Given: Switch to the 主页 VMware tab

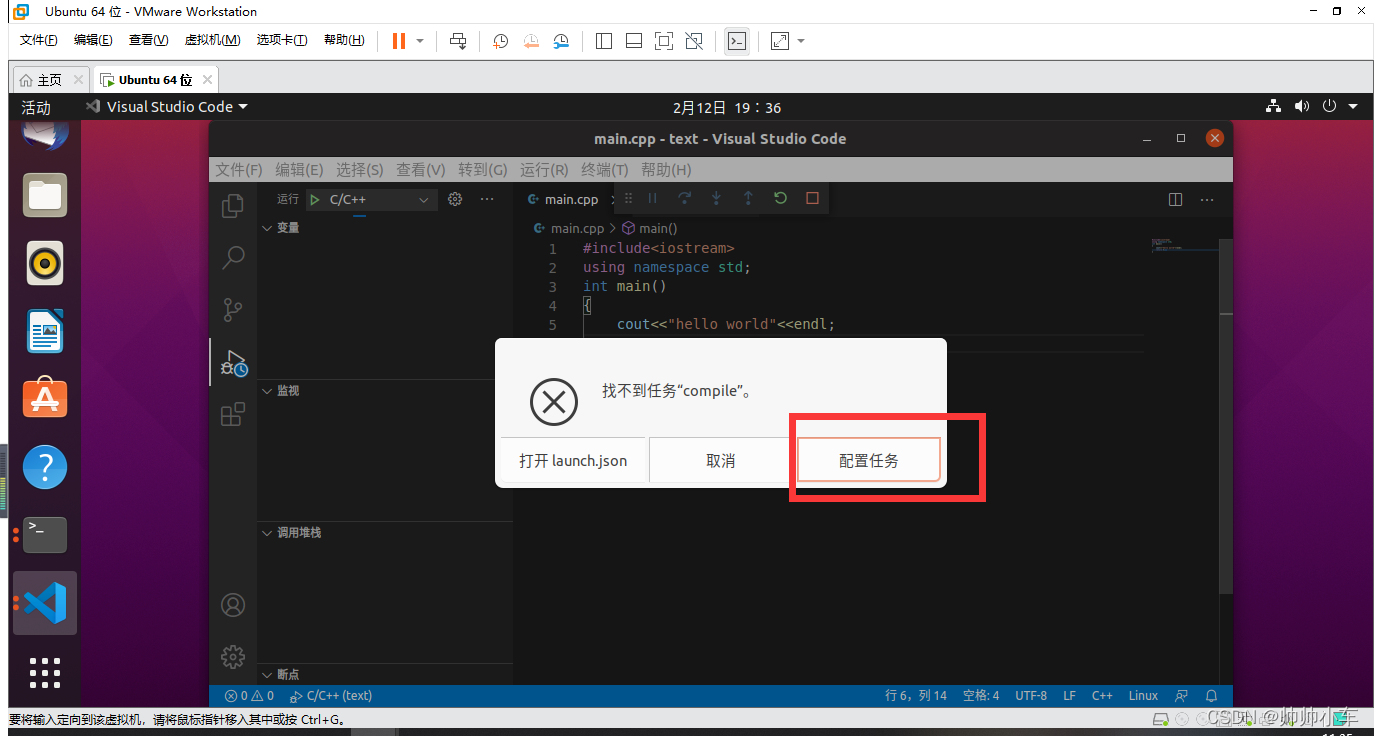Looking at the screenshot, I should tap(50, 80).
